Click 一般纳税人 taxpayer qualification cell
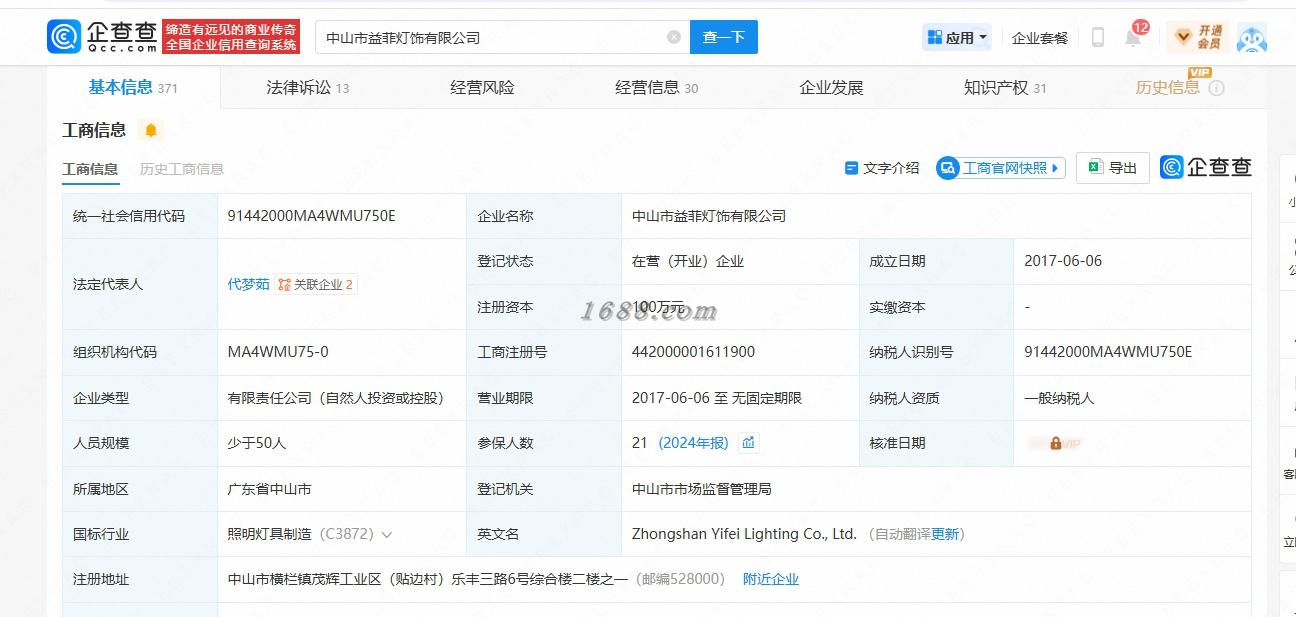This screenshot has height=617, width=1296. 1059,398
